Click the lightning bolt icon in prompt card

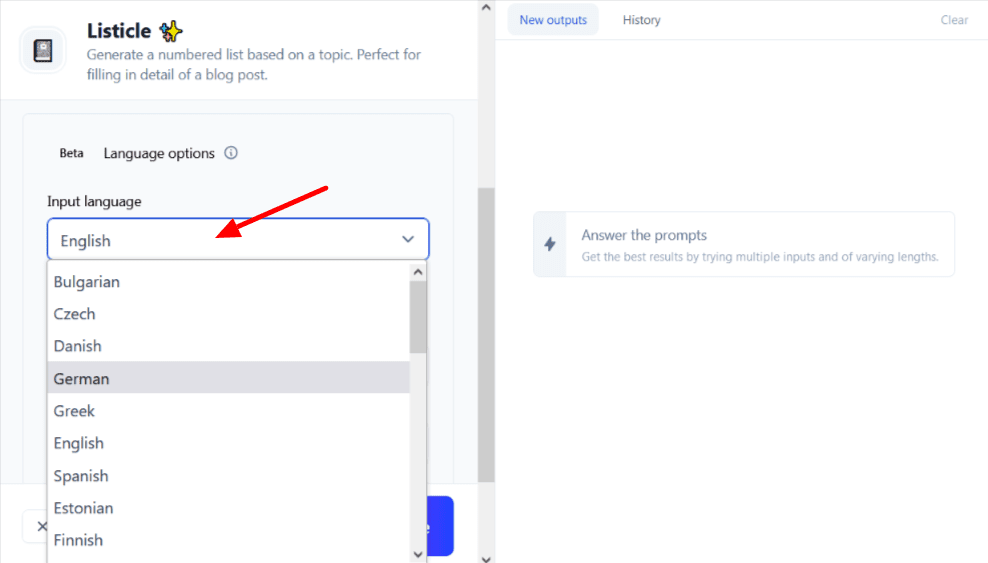click(550, 244)
